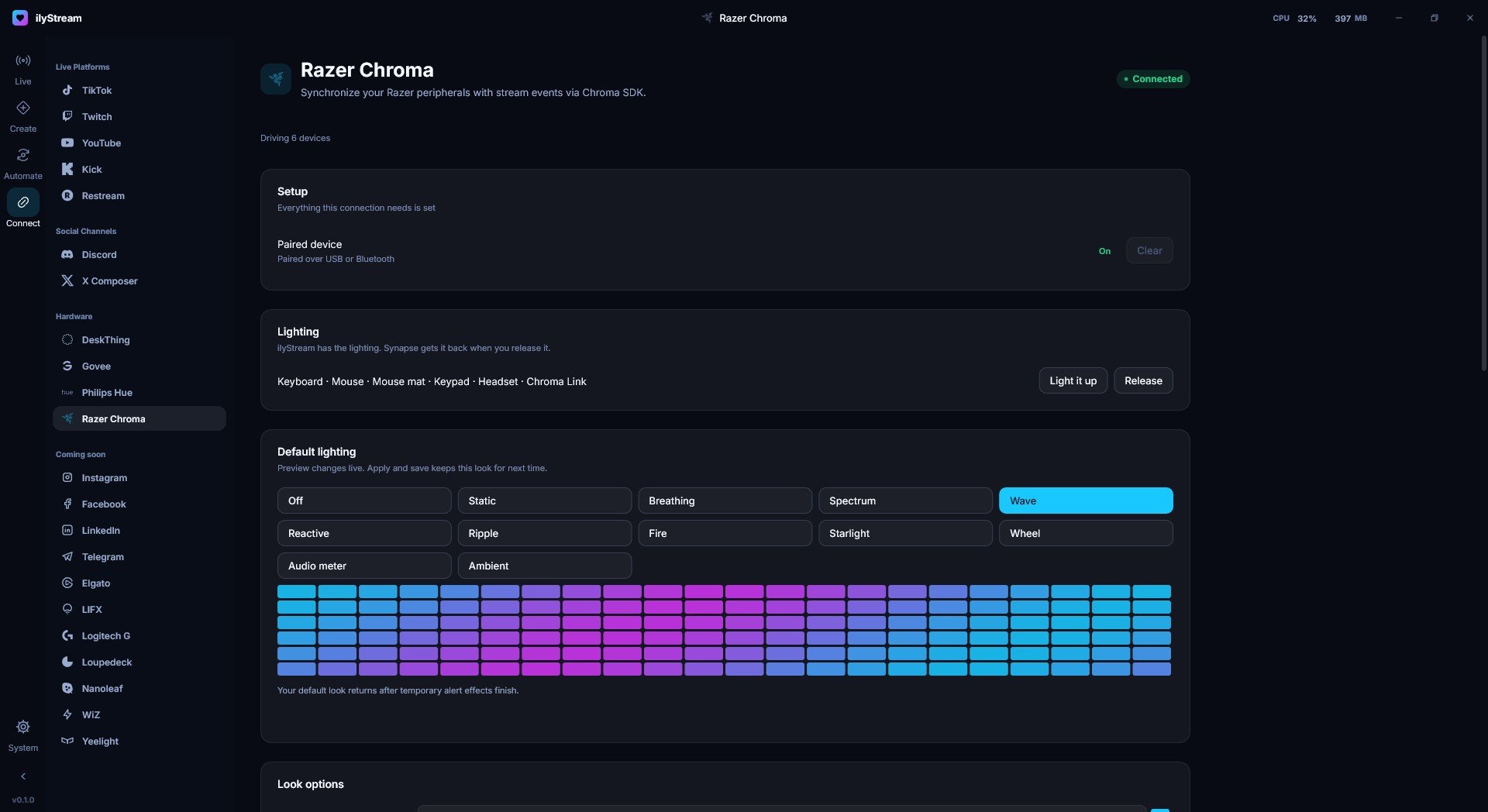Click the Restream platform icon
1488x812 pixels.
(67, 195)
